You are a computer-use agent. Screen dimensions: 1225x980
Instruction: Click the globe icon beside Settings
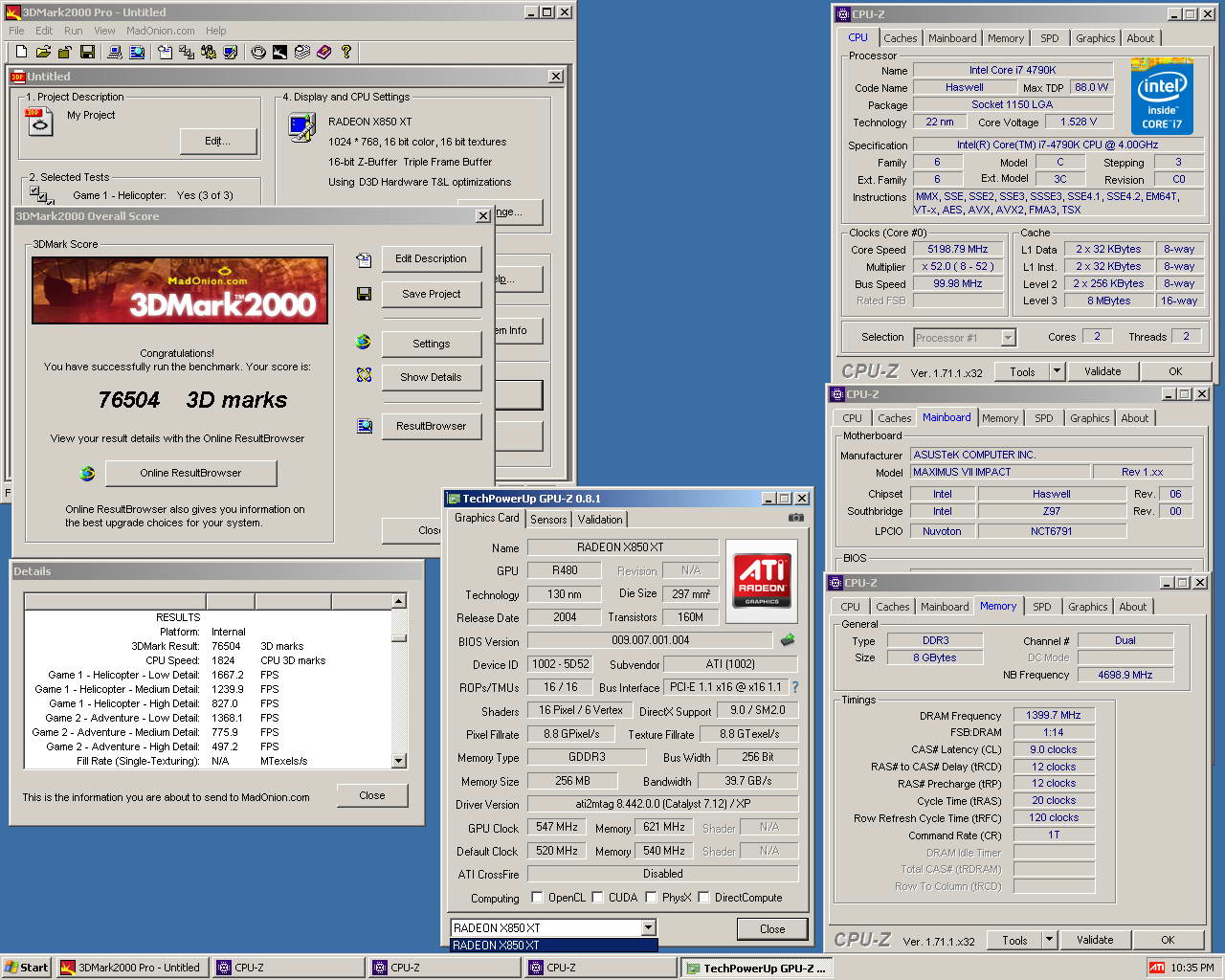coord(364,342)
